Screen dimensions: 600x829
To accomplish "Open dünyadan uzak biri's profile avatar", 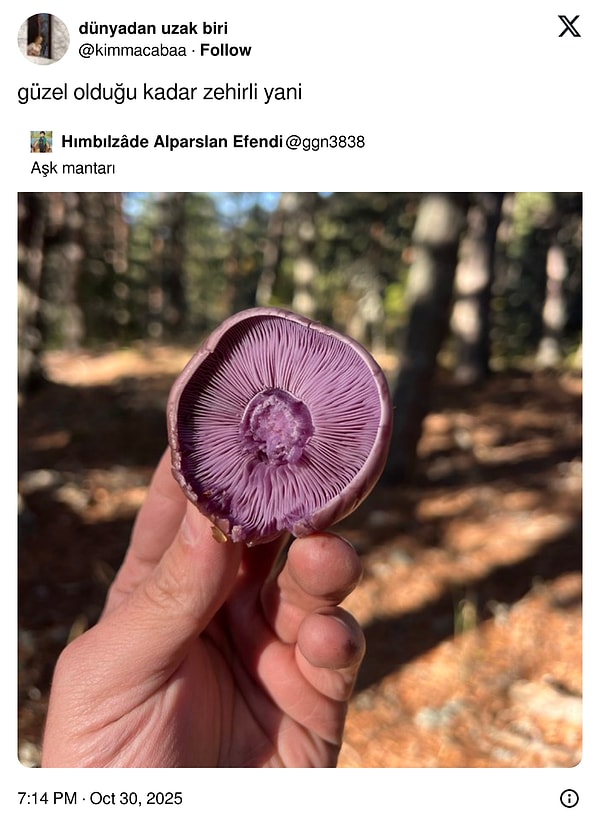I will [x=43, y=39].
